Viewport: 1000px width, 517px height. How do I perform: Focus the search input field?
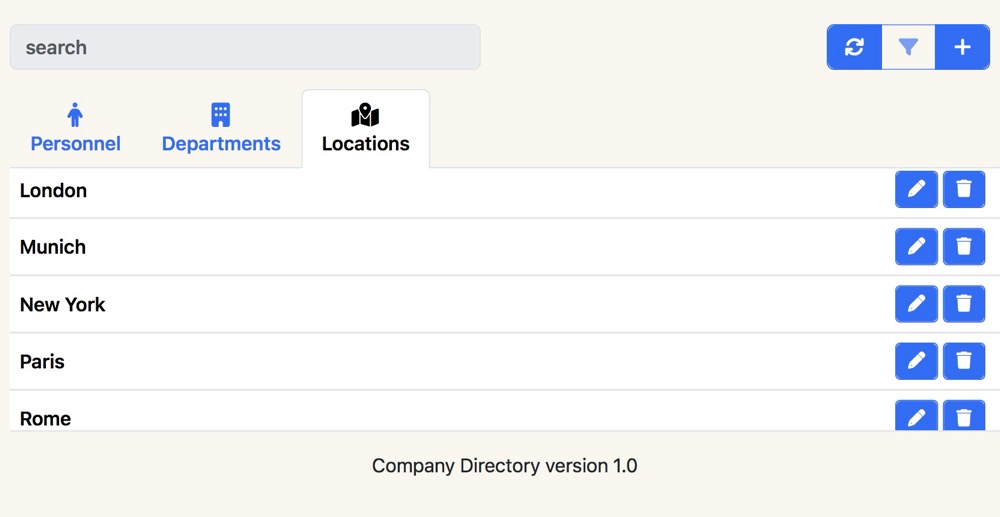pyautogui.click(x=245, y=47)
